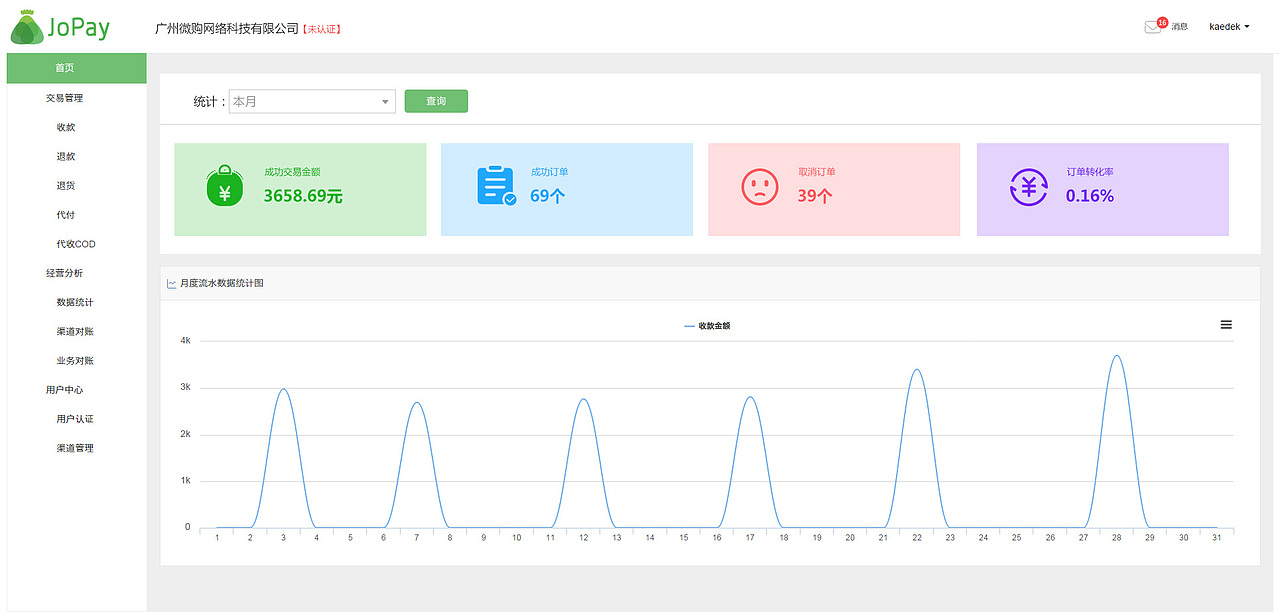Click the chart peak at day 12
The height and width of the screenshot is (612, 1280).
click(x=583, y=400)
